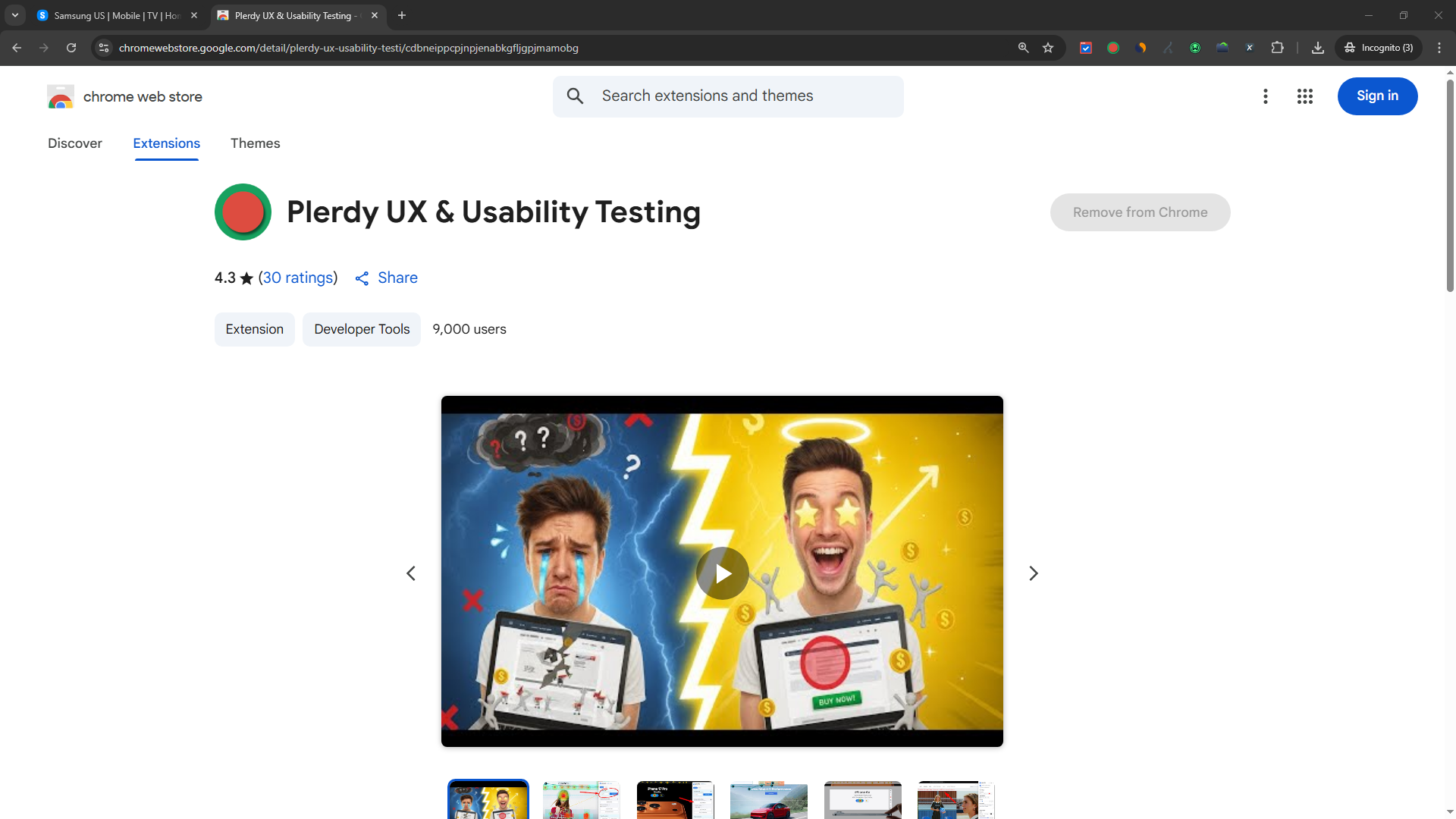Switch to the Themes tab

255,143
